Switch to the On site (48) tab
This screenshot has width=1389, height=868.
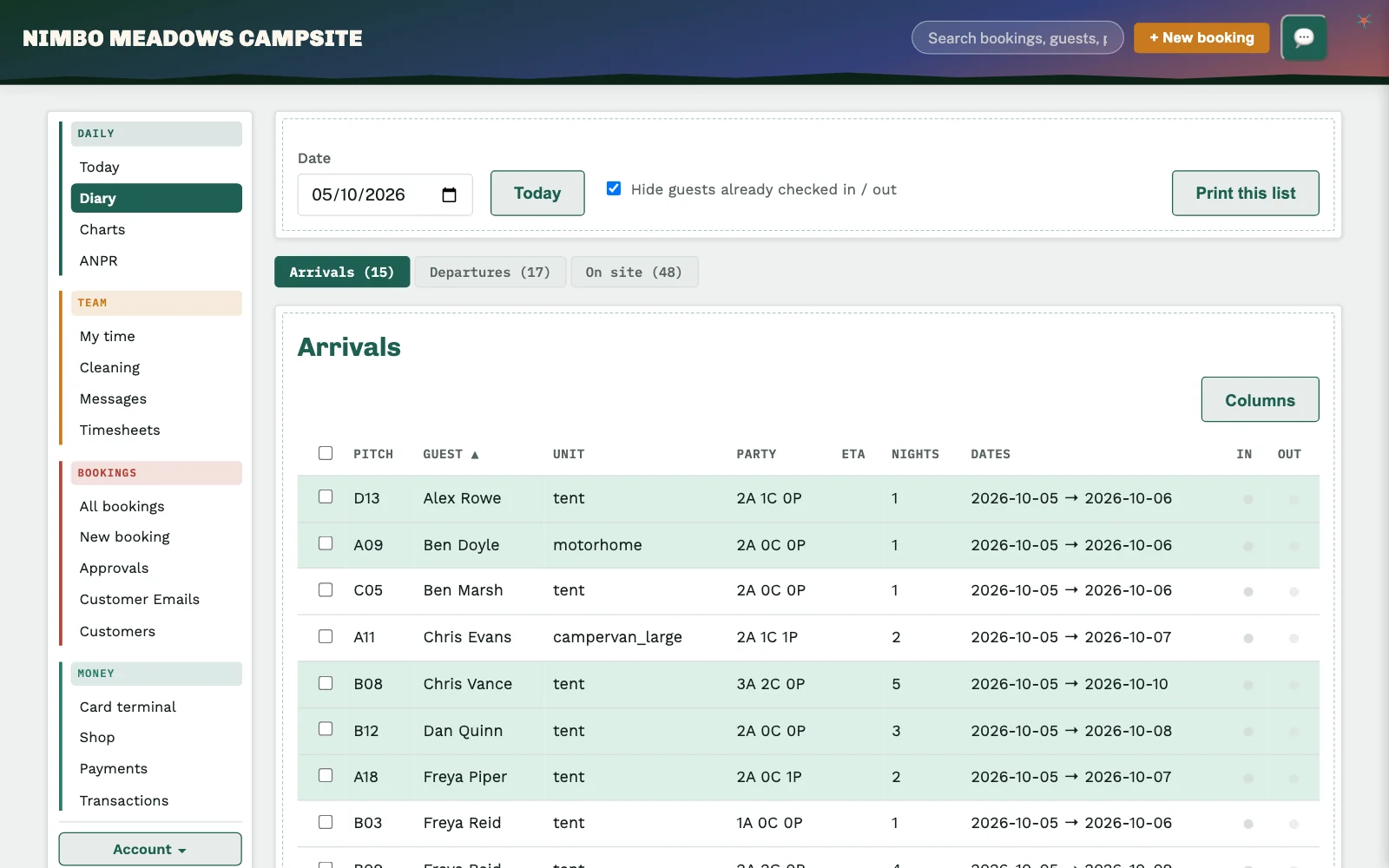(634, 272)
